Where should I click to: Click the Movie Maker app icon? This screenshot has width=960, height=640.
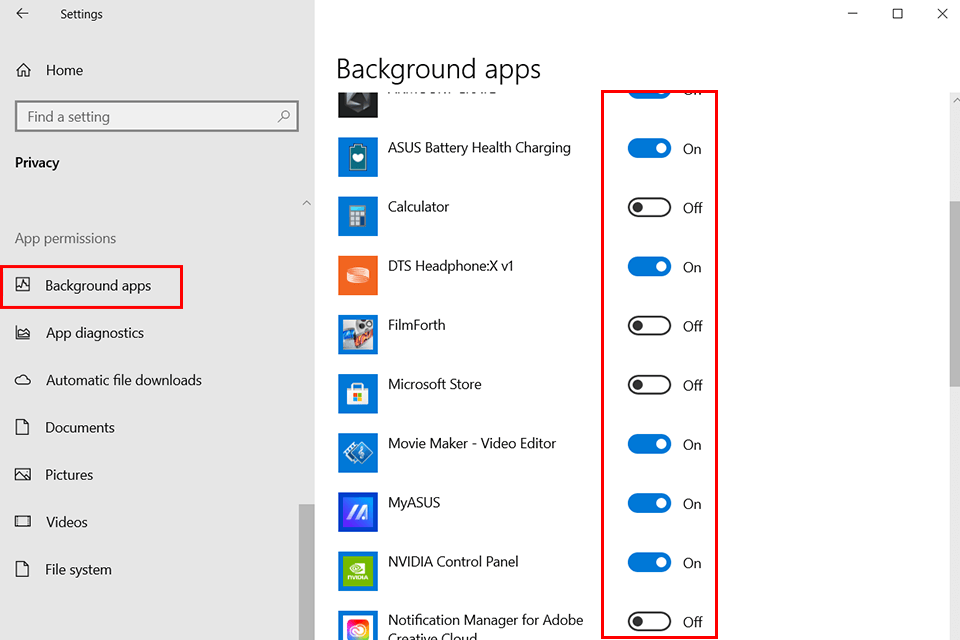pos(358,453)
